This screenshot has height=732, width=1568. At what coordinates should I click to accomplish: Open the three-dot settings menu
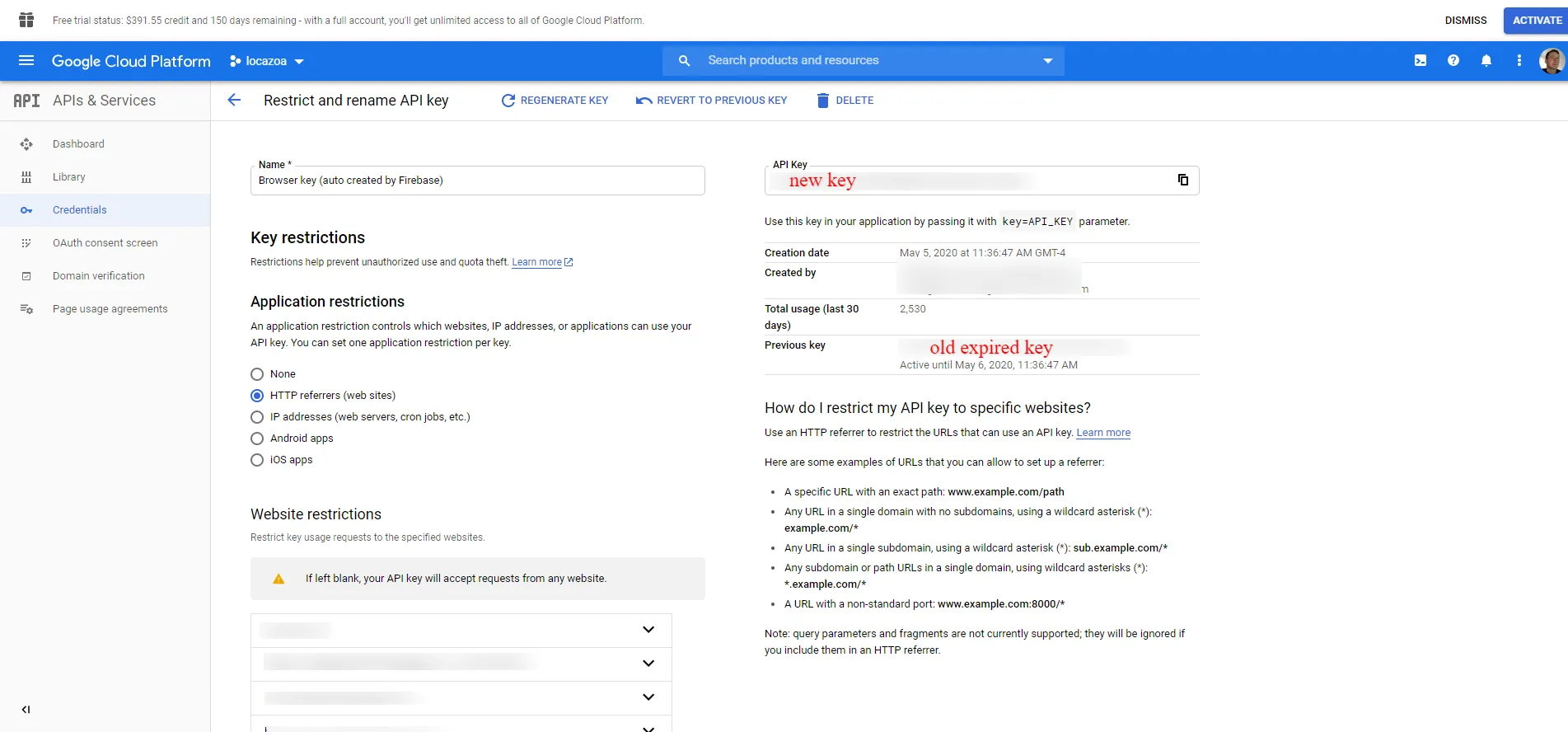[1519, 60]
